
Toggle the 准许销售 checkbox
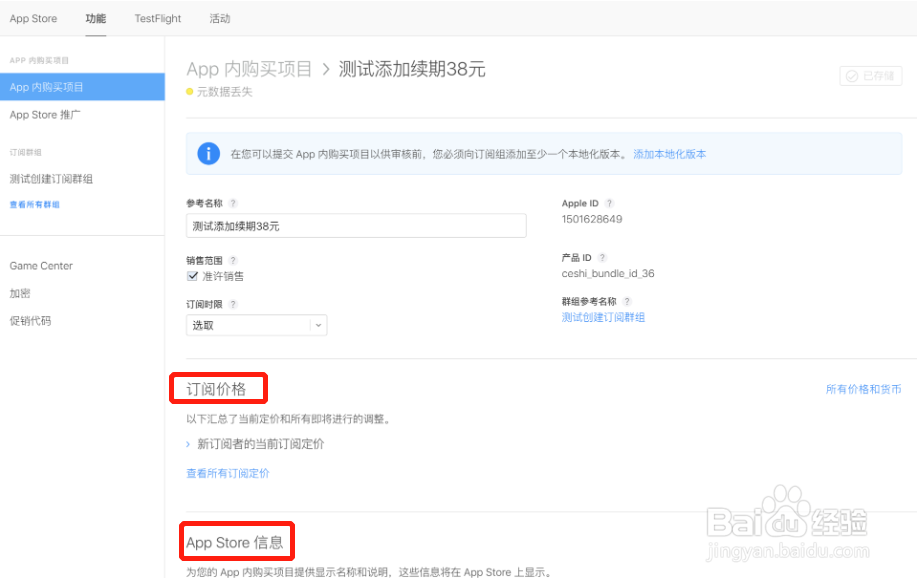pos(192,276)
